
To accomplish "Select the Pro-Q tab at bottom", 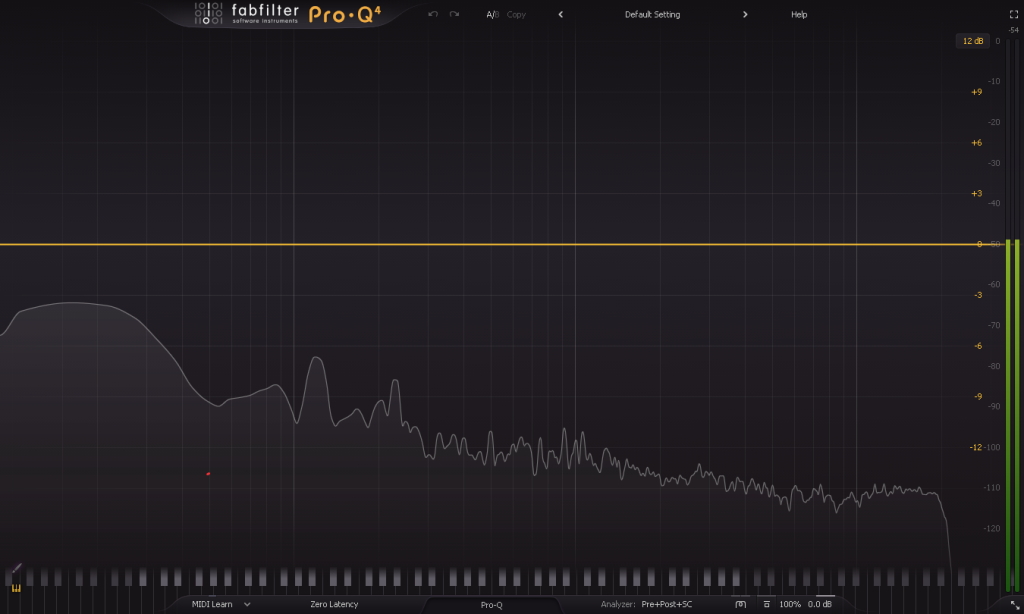I will (x=492, y=605).
